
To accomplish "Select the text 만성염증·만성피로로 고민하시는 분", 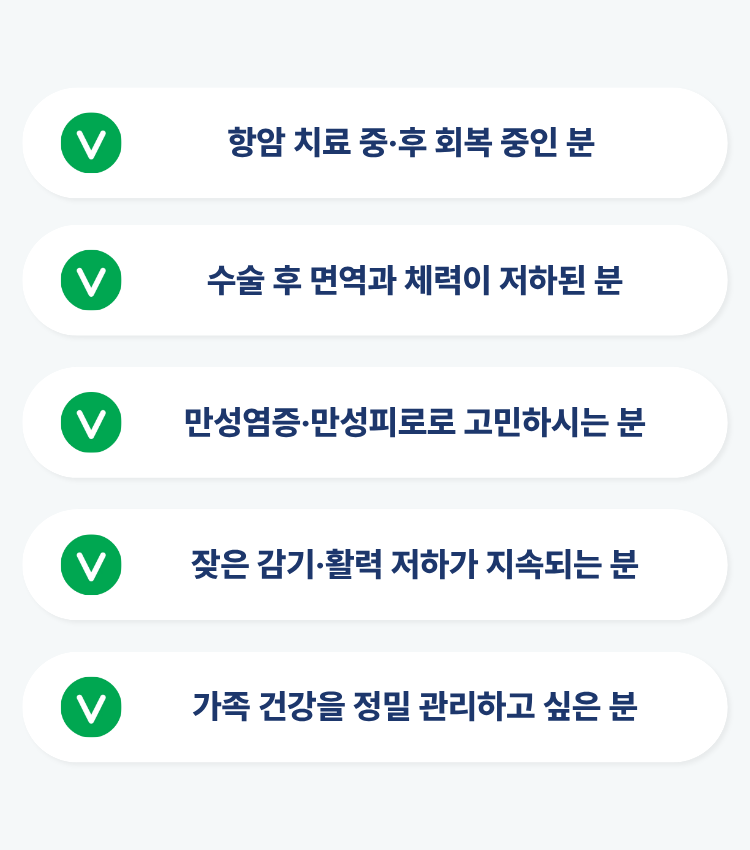I will coord(414,423).
